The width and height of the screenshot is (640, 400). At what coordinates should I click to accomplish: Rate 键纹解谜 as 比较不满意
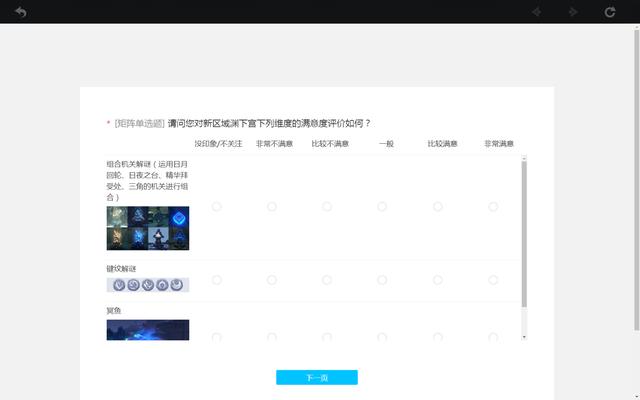pos(327,280)
